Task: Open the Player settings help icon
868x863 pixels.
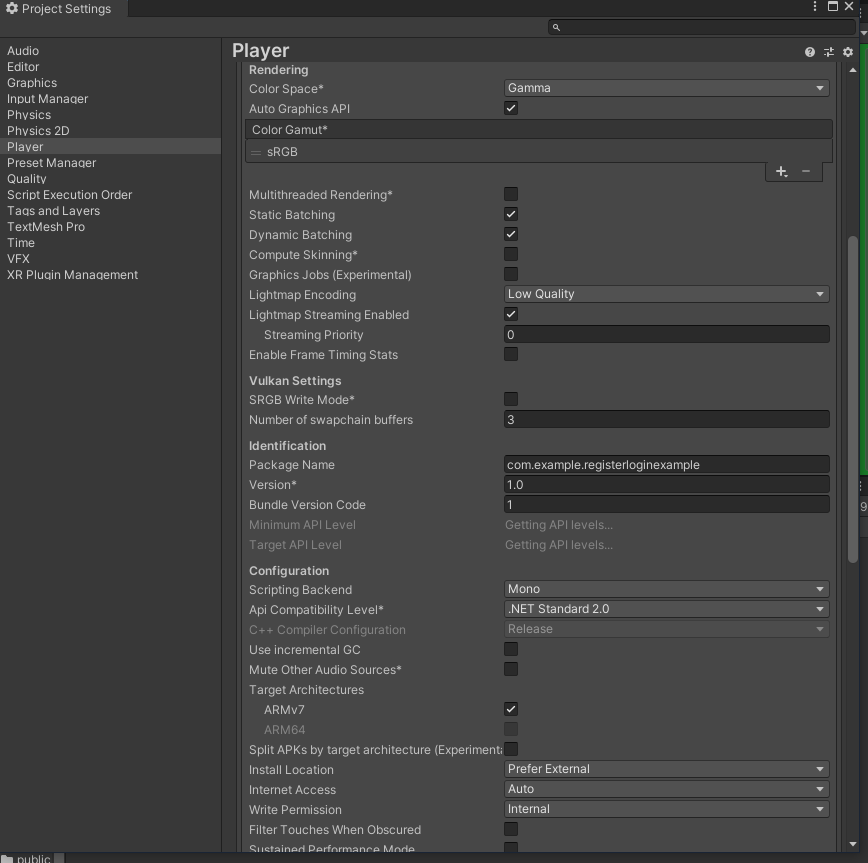Action: point(809,51)
